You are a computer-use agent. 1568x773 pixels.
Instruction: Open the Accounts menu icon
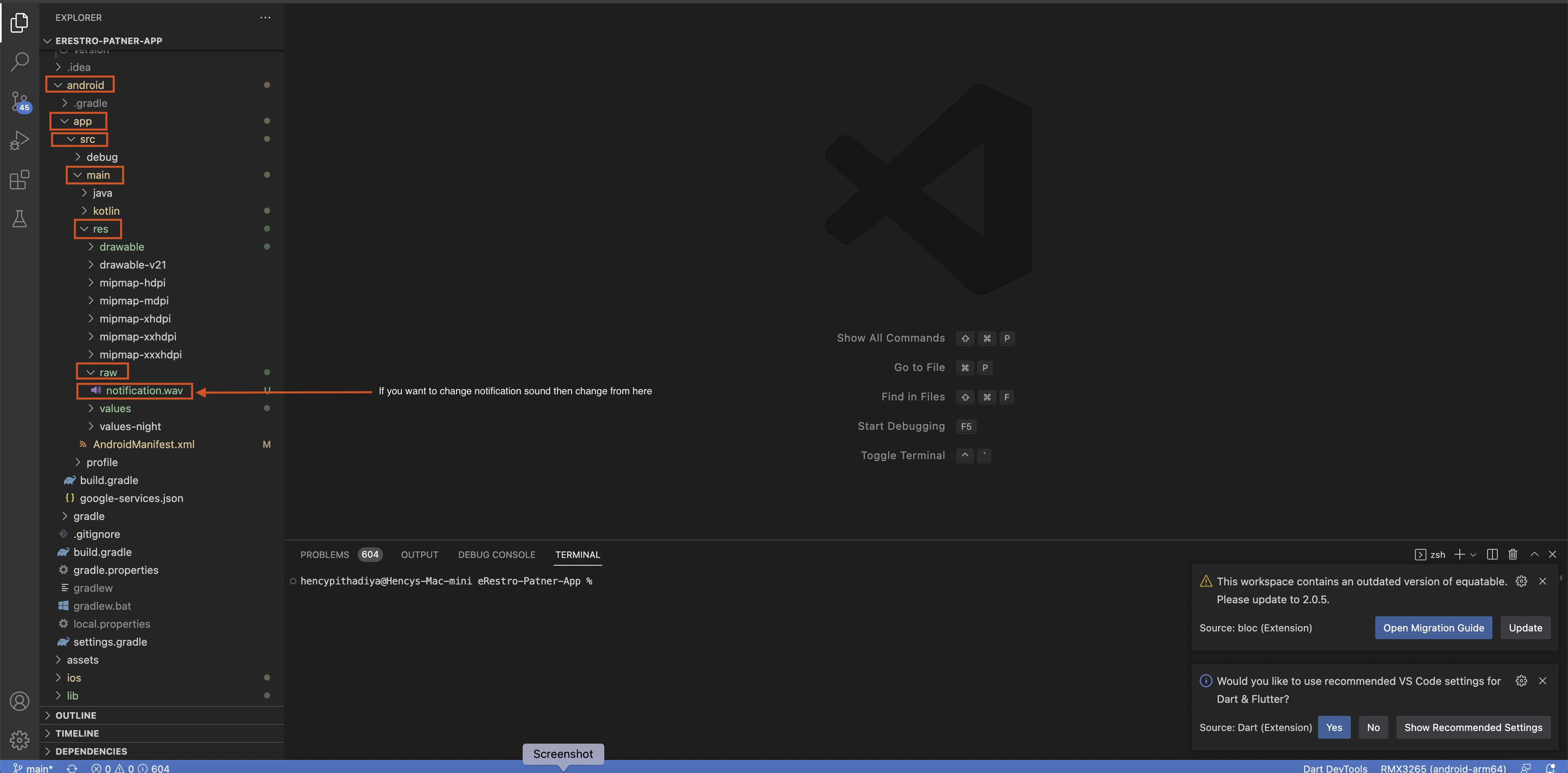20,701
